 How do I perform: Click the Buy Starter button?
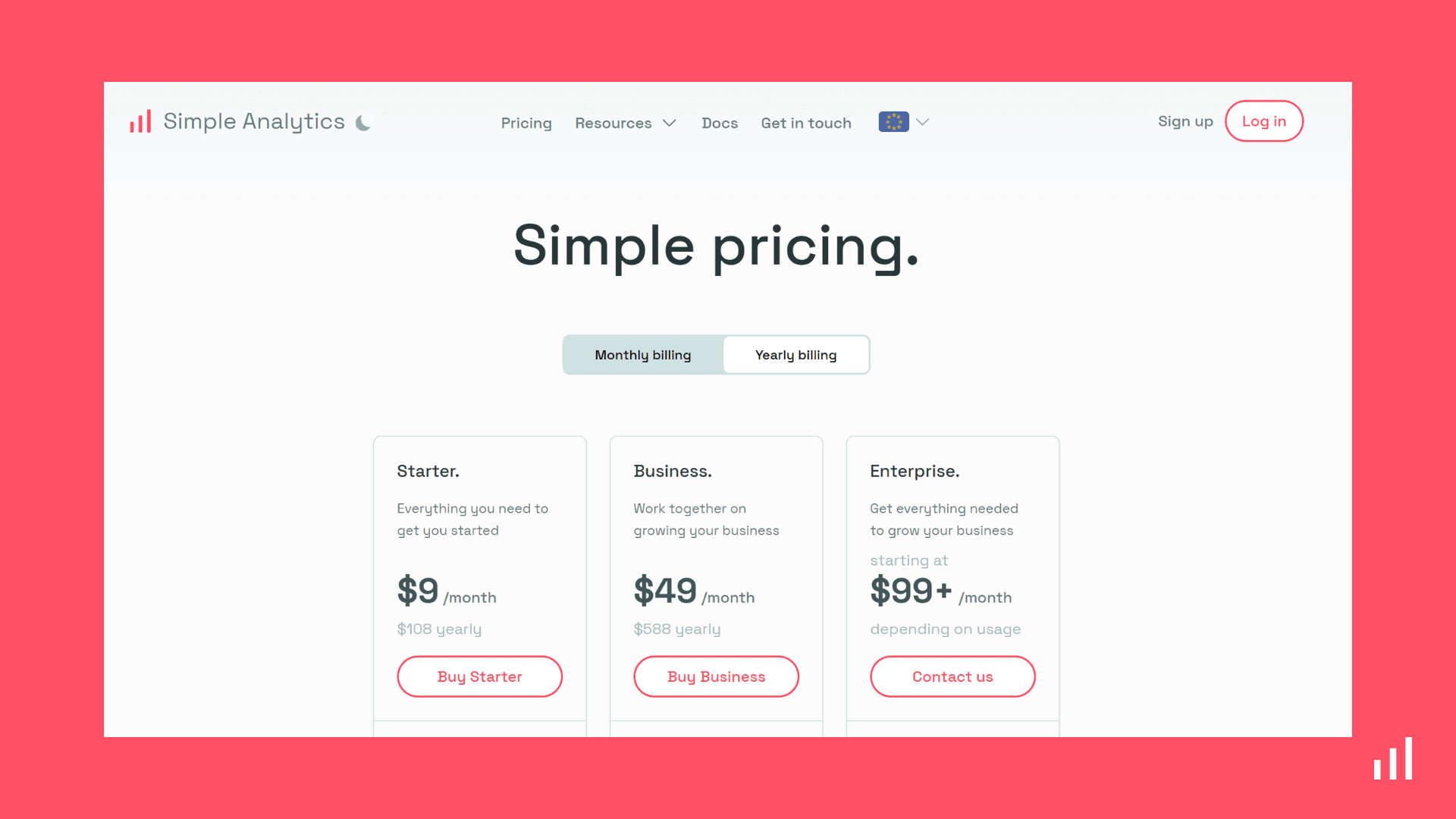(x=479, y=676)
